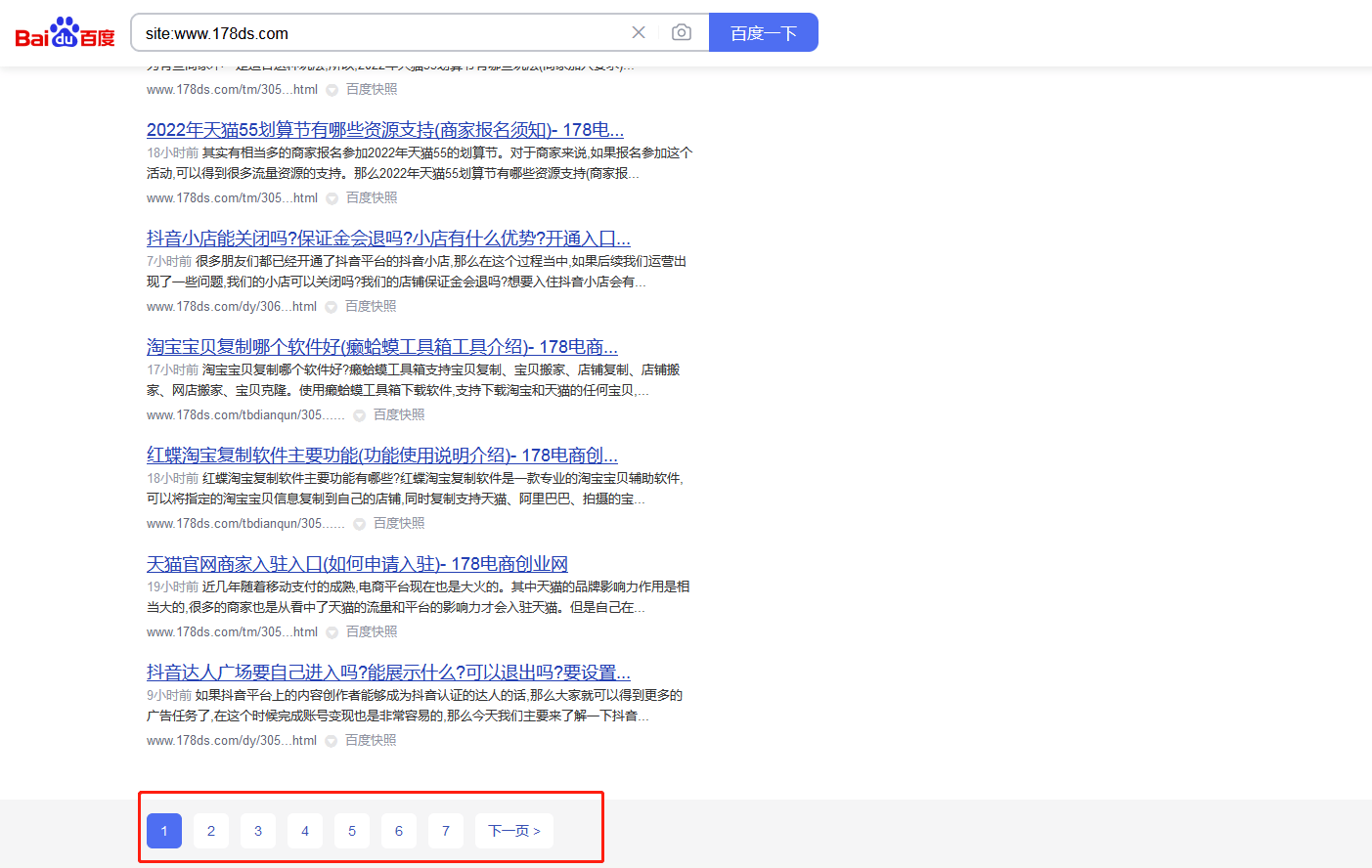Open 淘宝宝贝复制哪个软件好 result title
Image resolution: width=1372 pixels, height=868 pixels.
click(382, 346)
